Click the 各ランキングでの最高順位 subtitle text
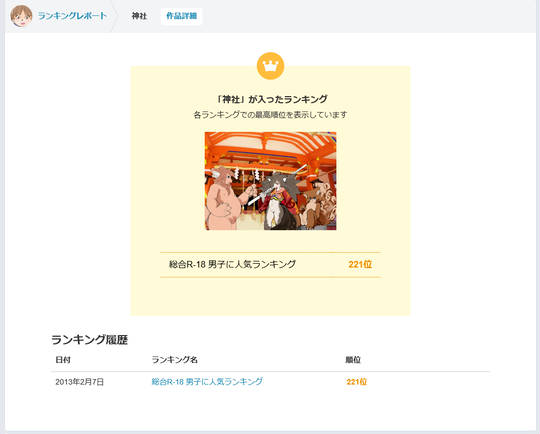 (x=270, y=115)
